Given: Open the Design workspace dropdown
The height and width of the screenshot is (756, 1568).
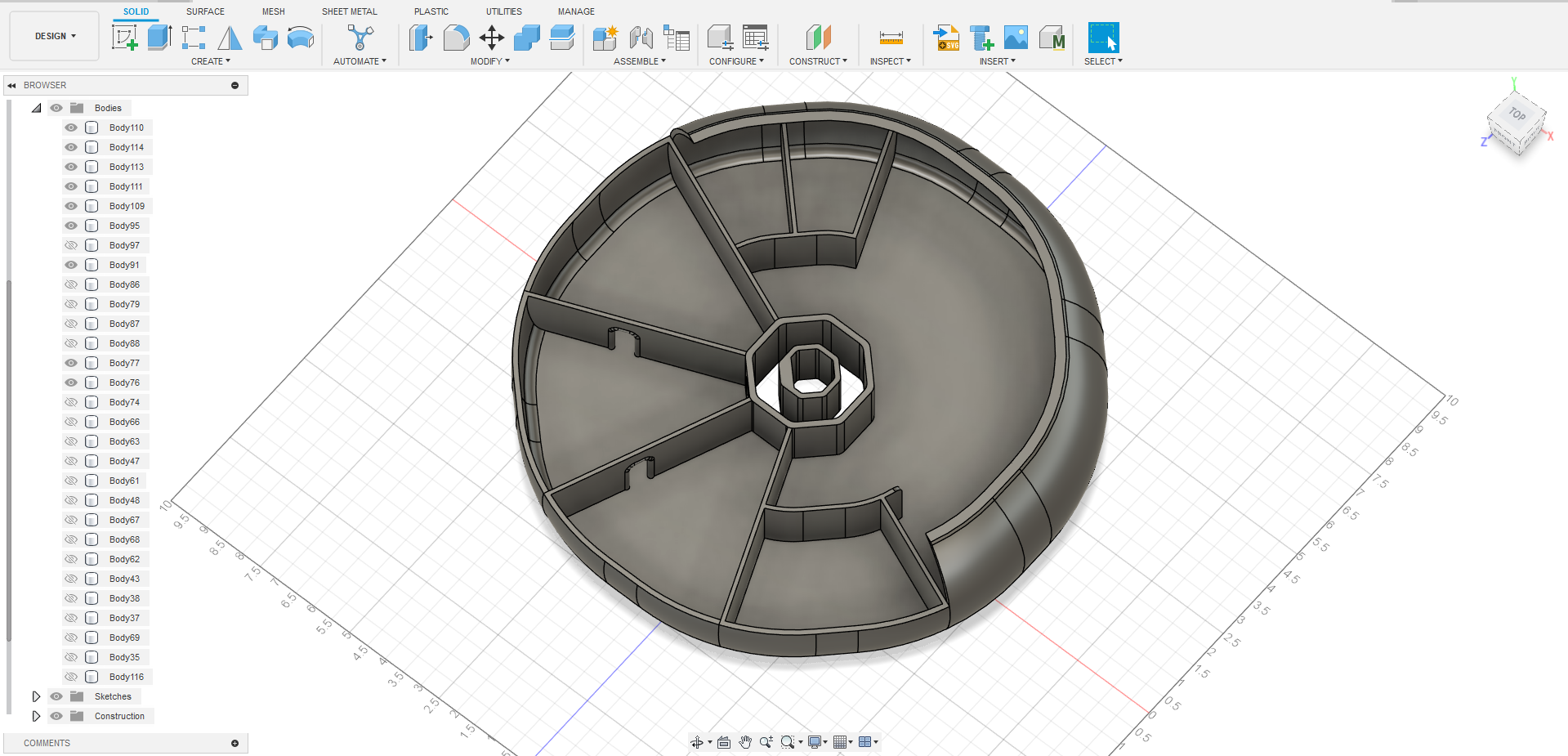Looking at the screenshot, I should pyautogui.click(x=55, y=36).
